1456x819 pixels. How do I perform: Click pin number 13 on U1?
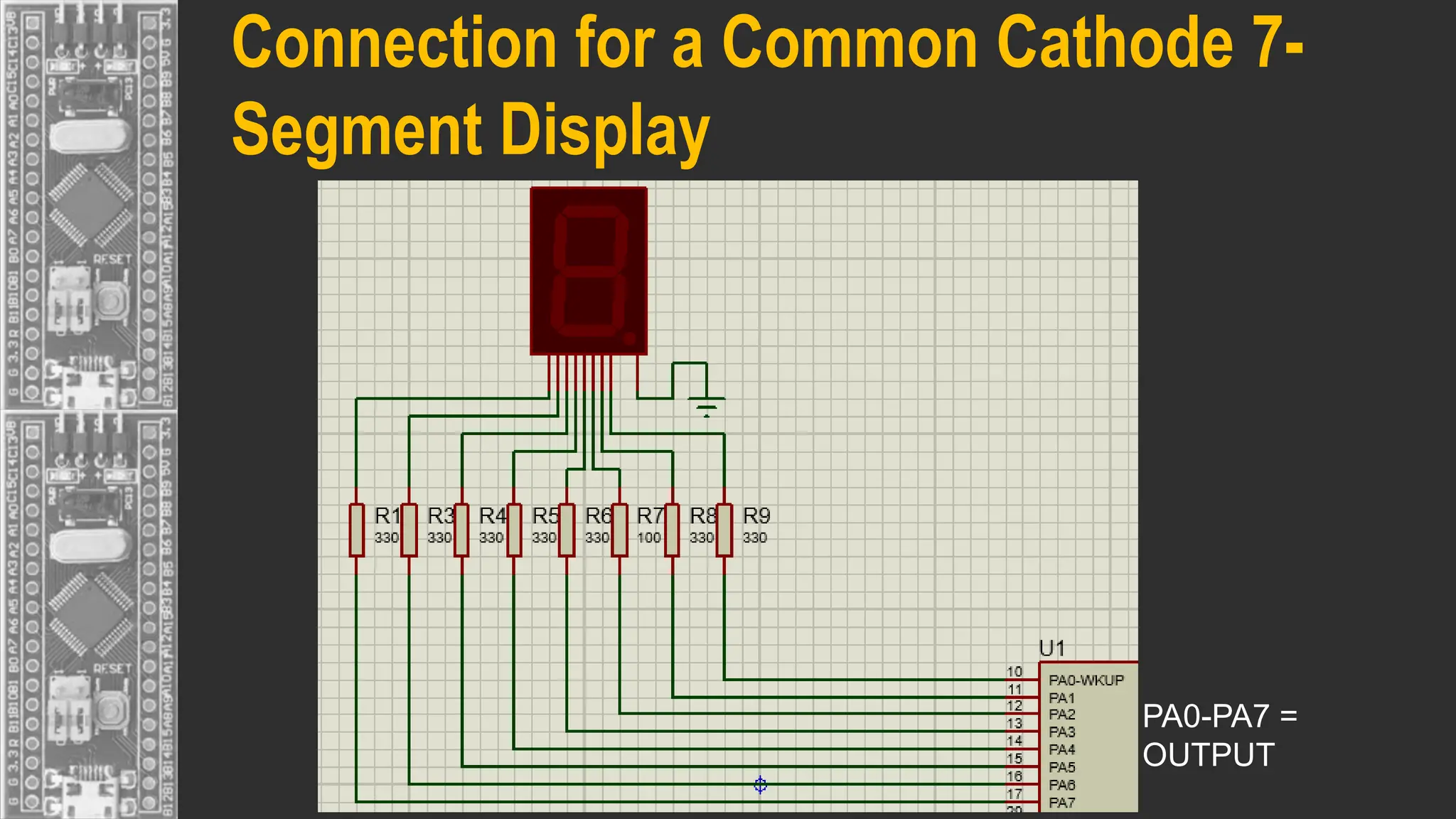[x=1015, y=724]
